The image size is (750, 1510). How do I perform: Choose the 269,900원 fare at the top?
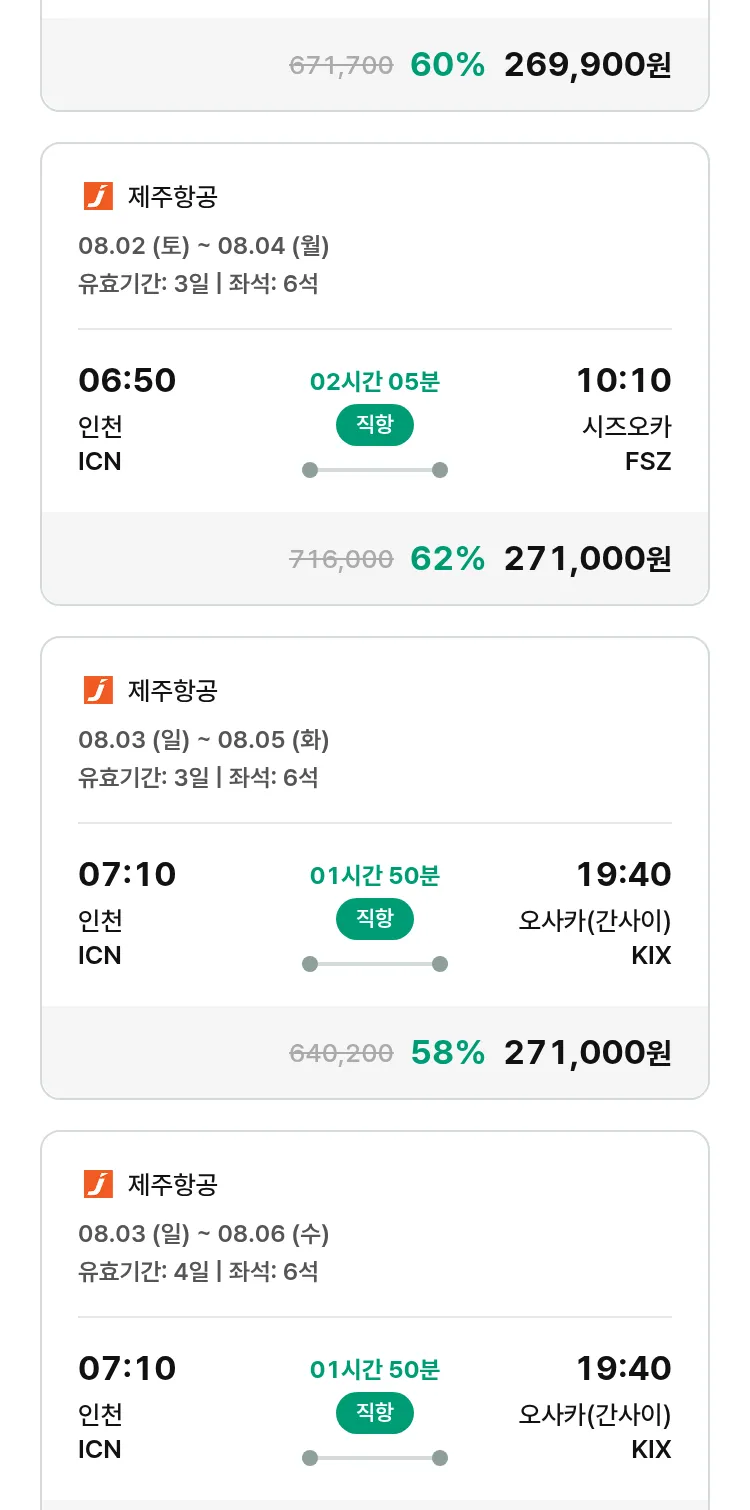[x=587, y=65]
